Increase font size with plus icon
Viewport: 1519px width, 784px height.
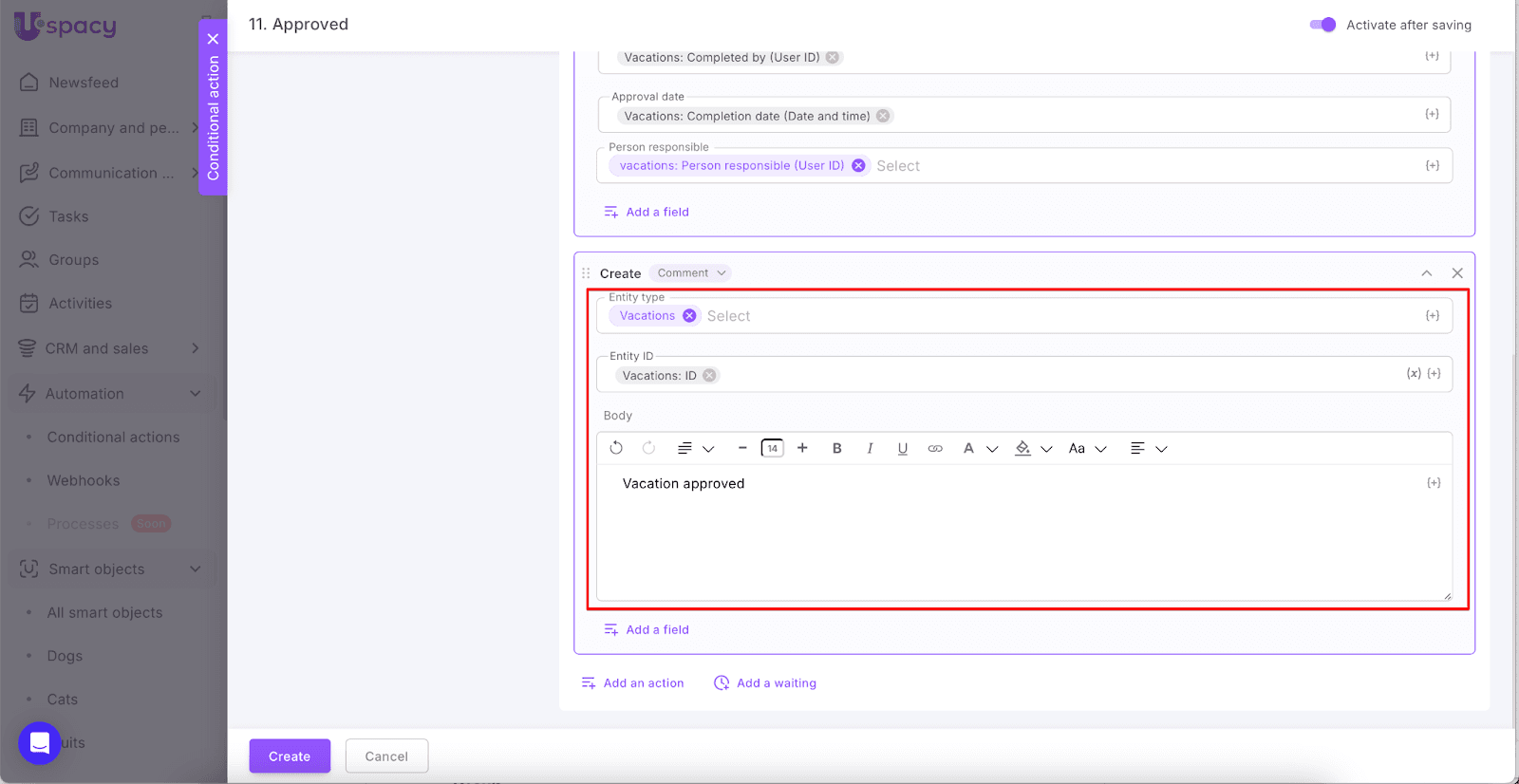click(802, 448)
